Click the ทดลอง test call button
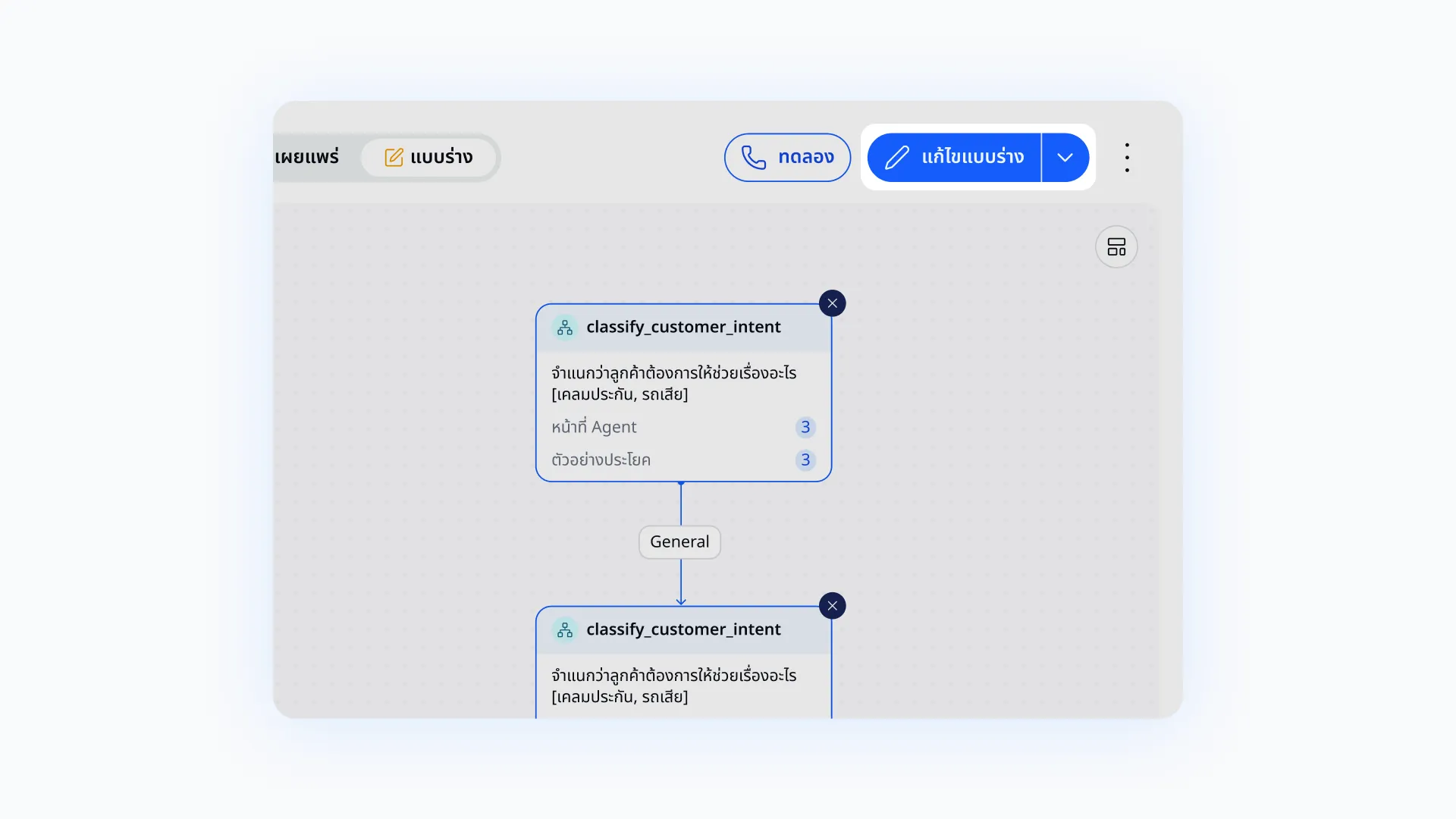This screenshot has width=1456, height=819. pos(787,157)
